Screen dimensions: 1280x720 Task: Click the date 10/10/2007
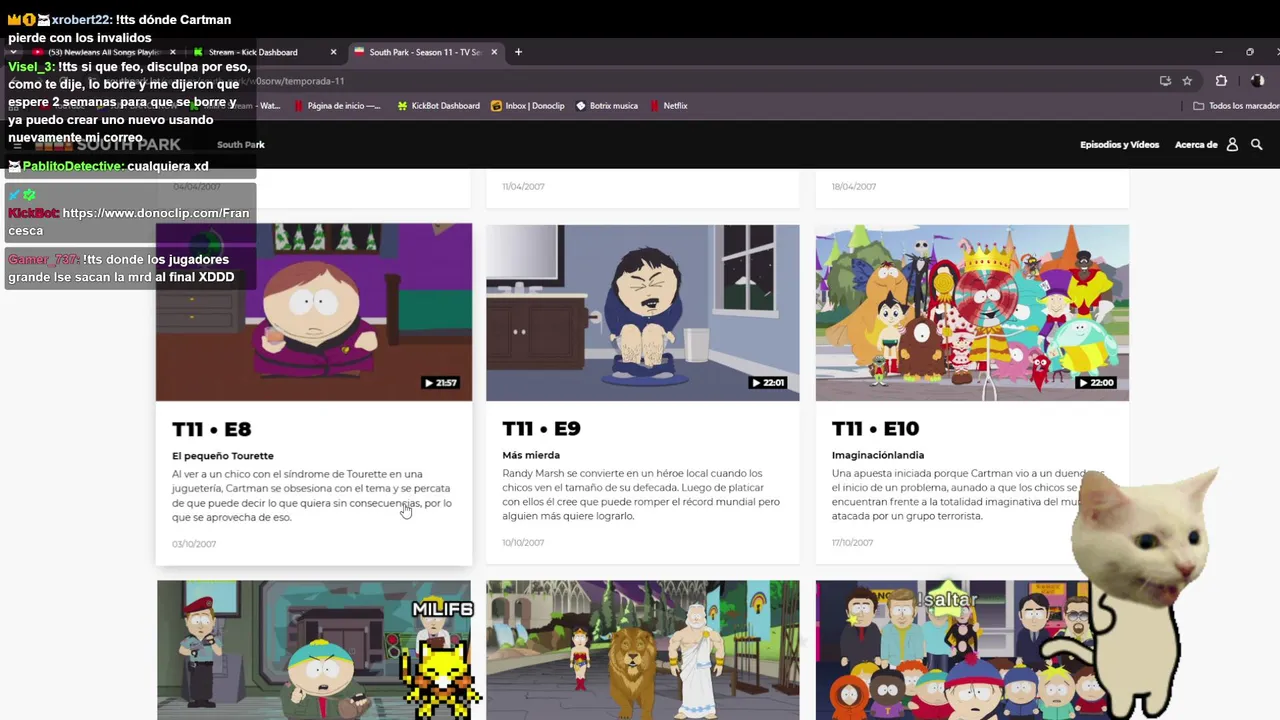click(x=523, y=543)
